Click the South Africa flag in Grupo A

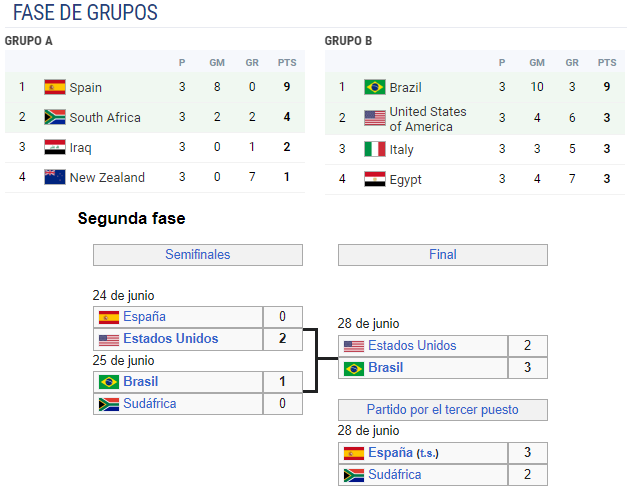coord(55,117)
